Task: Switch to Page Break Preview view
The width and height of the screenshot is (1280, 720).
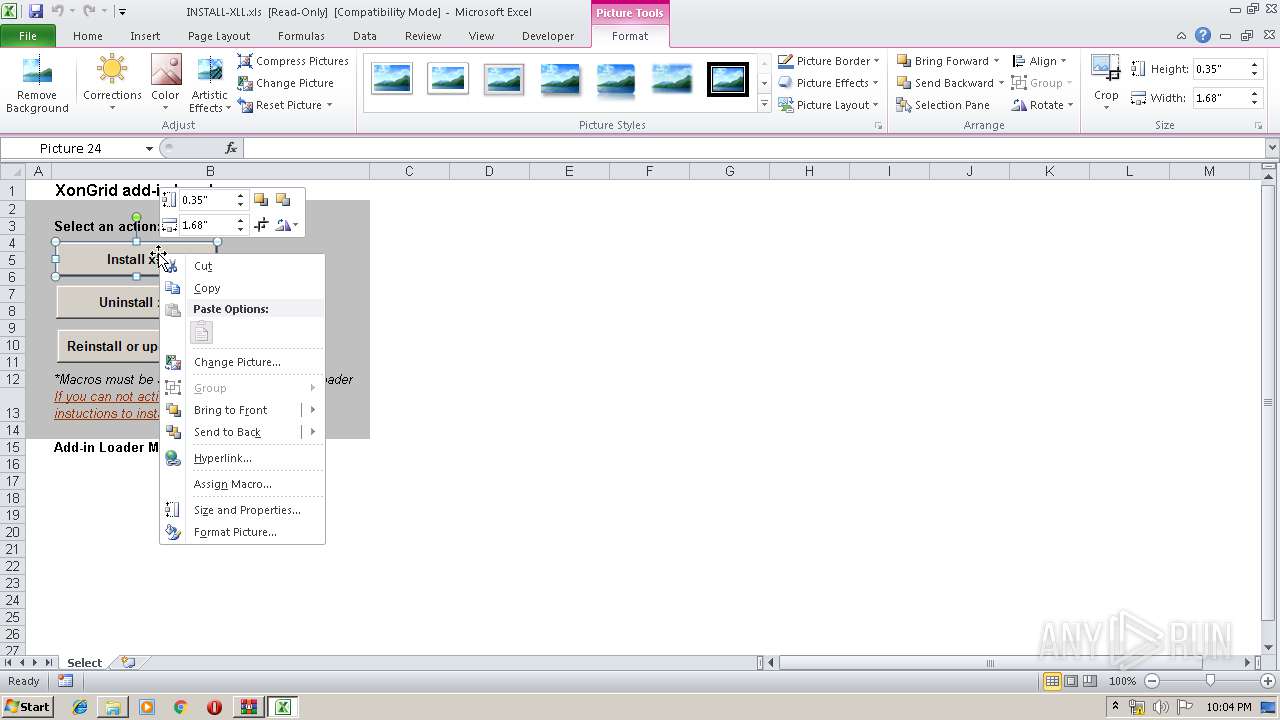Action: tap(1090, 681)
